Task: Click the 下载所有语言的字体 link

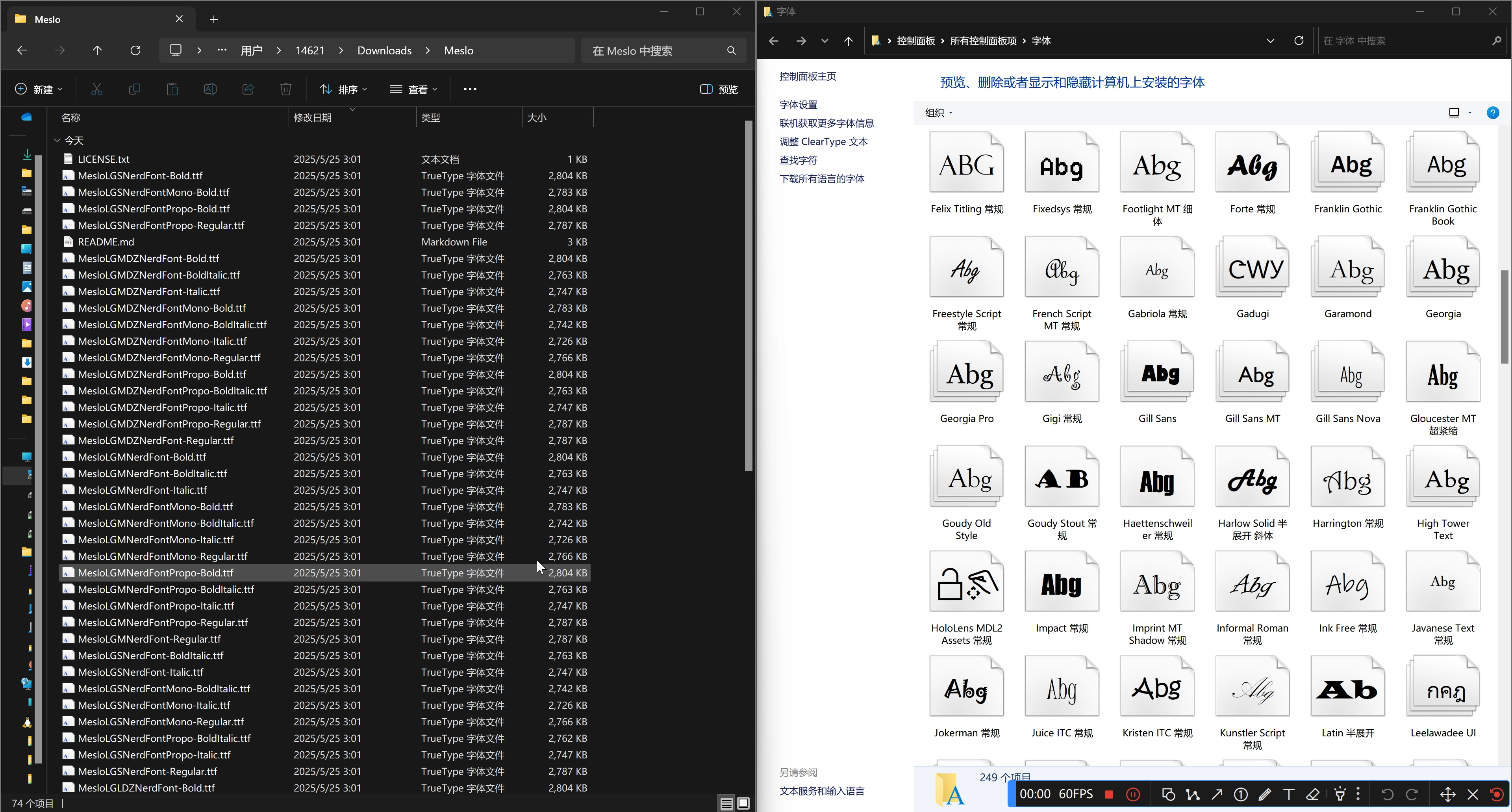Action: (821, 178)
